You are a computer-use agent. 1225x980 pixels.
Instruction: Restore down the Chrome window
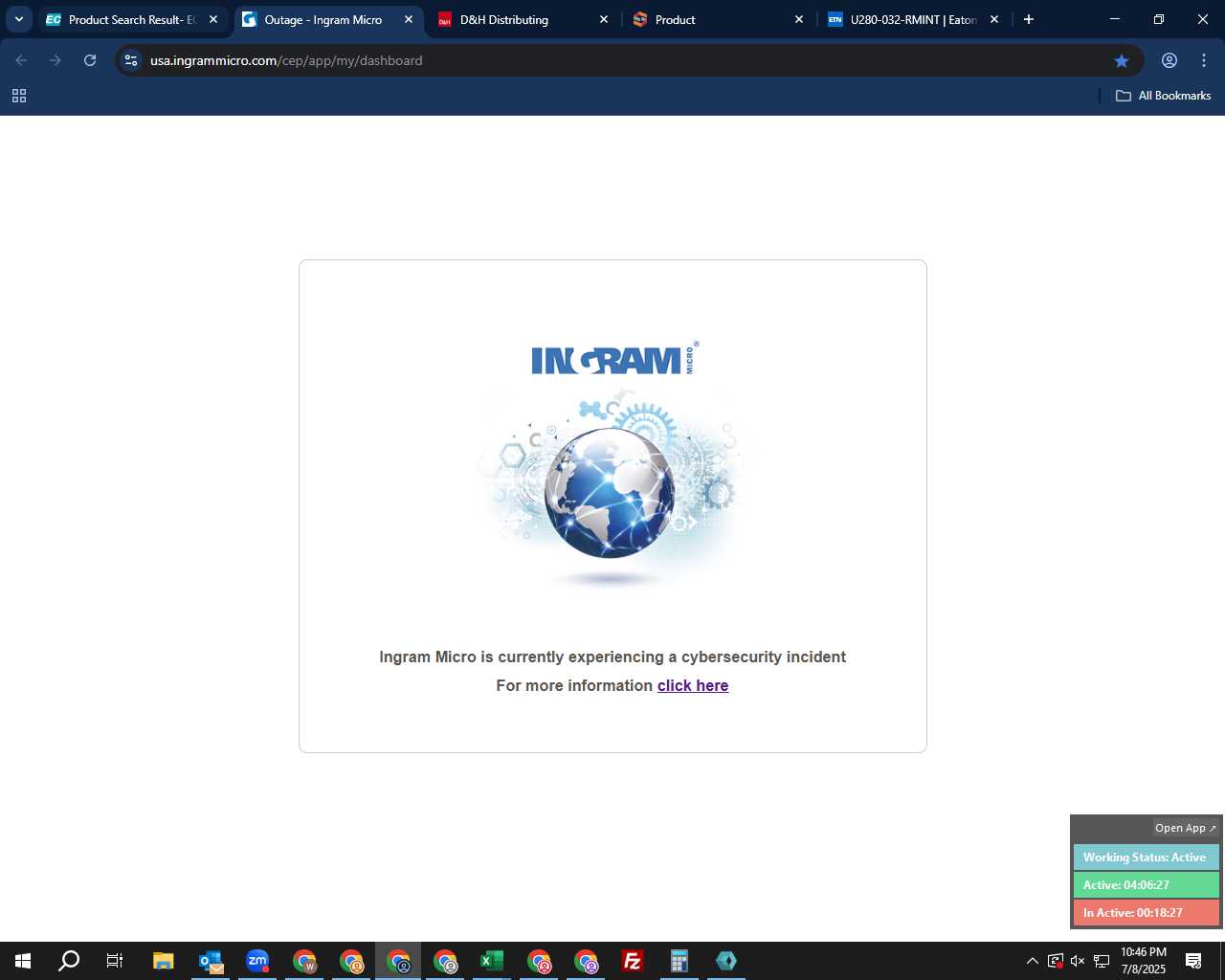click(1159, 19)
